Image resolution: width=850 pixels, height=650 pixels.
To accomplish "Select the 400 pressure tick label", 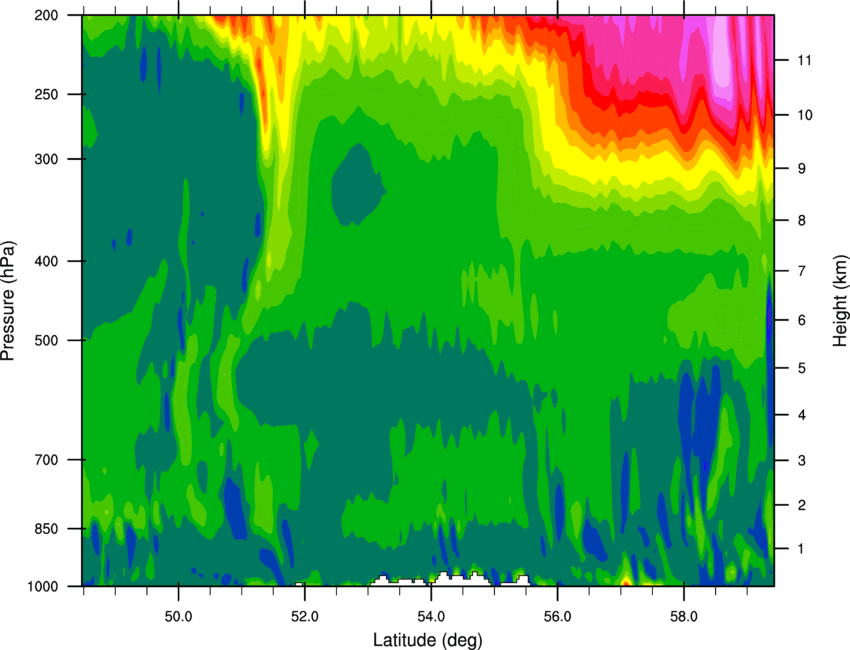I will pos(46,261).
